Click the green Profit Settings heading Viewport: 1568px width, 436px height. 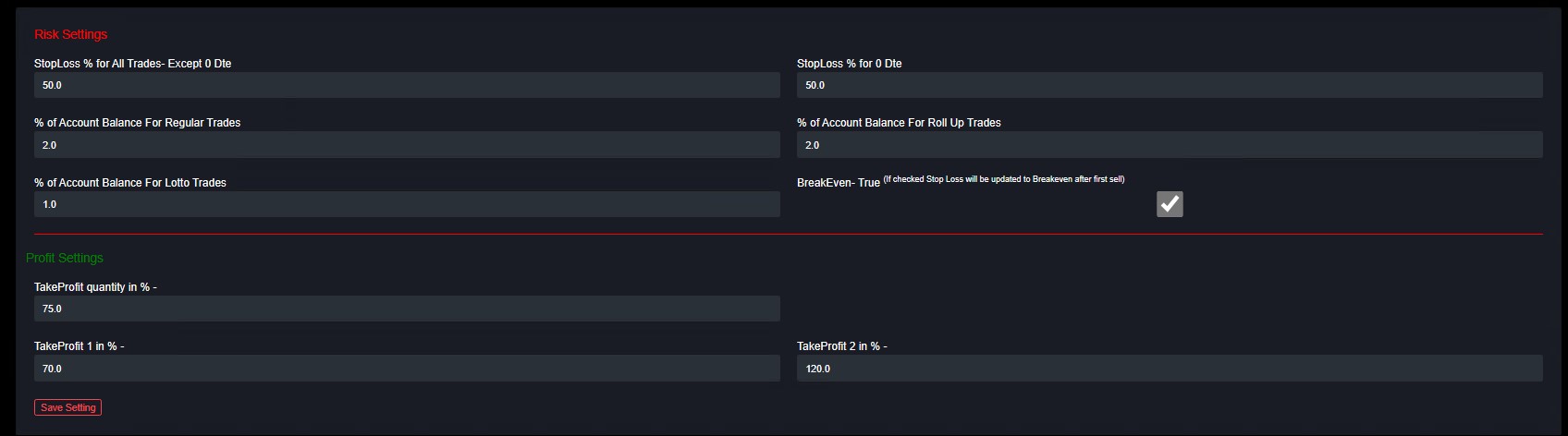(65, 258)
